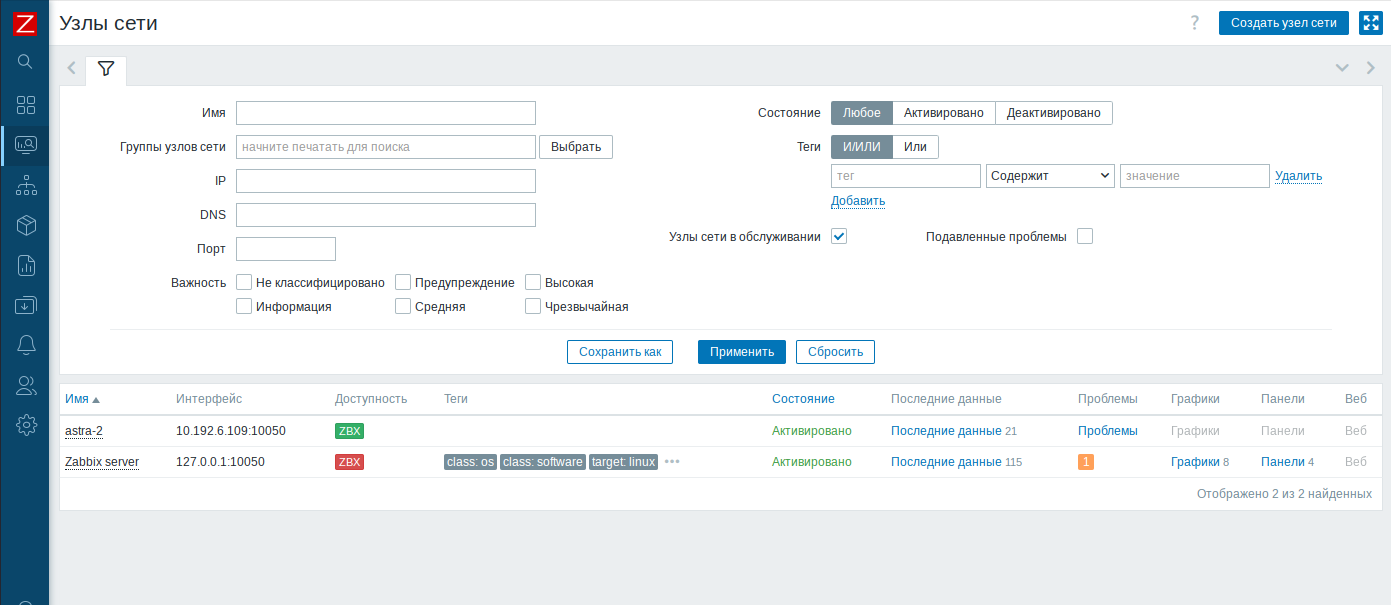This screenshot has width=1391, height=605.
Task: Toggle kiosk fullscreen mode icon
Action: click(1370, 23)
